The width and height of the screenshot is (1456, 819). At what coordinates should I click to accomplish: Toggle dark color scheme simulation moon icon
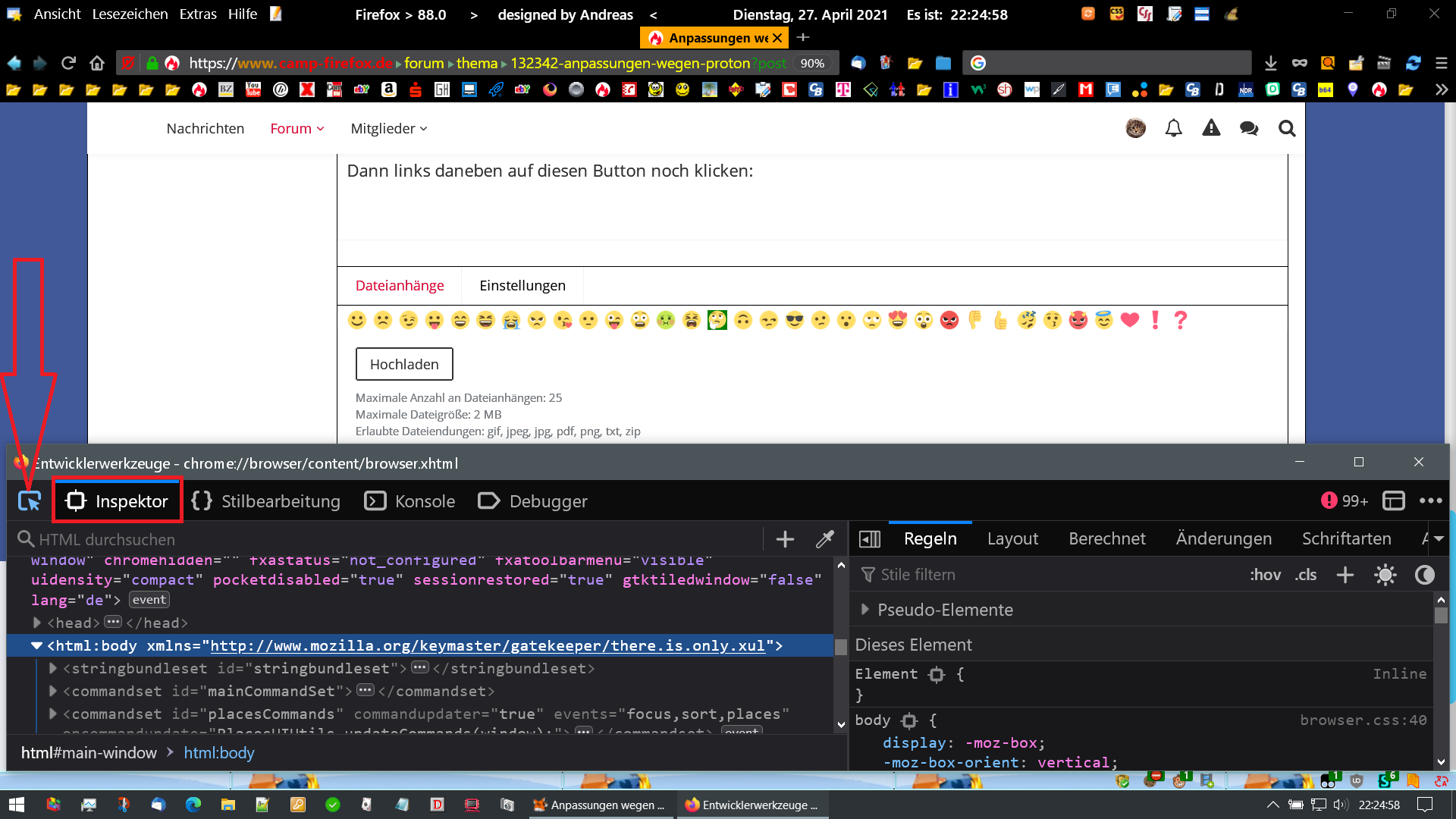(1424, 575)
